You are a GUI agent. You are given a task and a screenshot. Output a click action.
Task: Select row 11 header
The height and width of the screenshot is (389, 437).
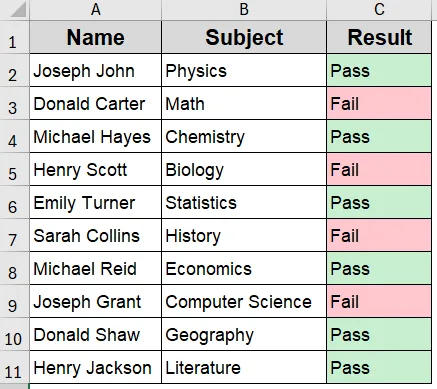pos(15,367)
